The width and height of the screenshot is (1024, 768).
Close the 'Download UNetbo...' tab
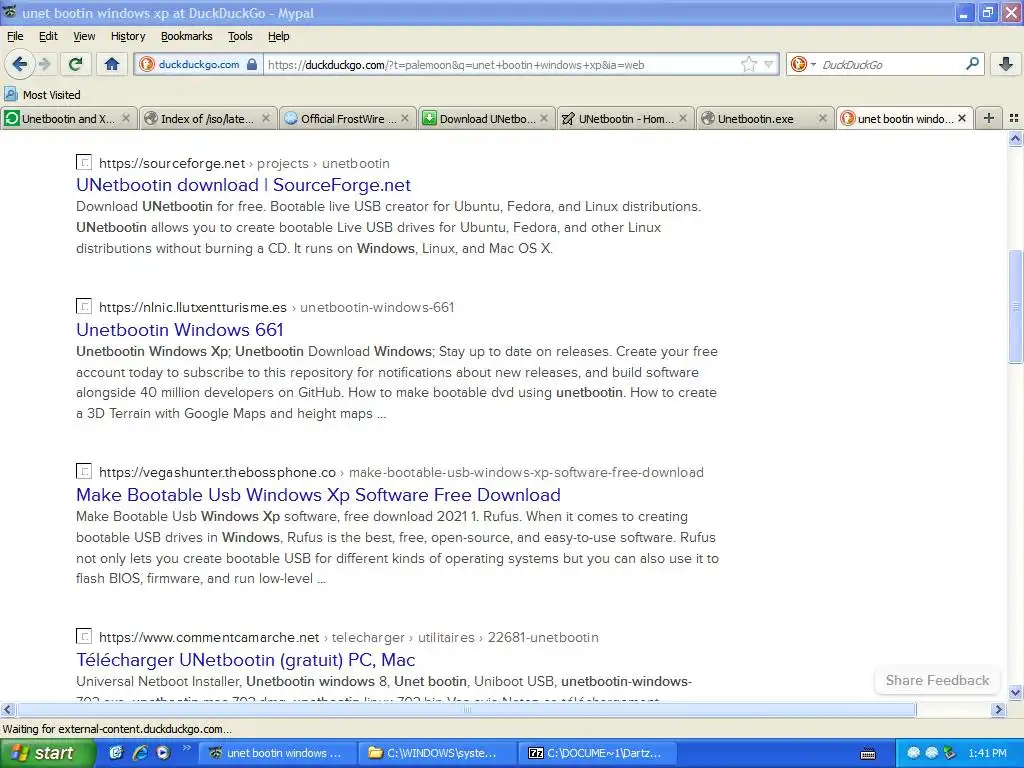544,118
